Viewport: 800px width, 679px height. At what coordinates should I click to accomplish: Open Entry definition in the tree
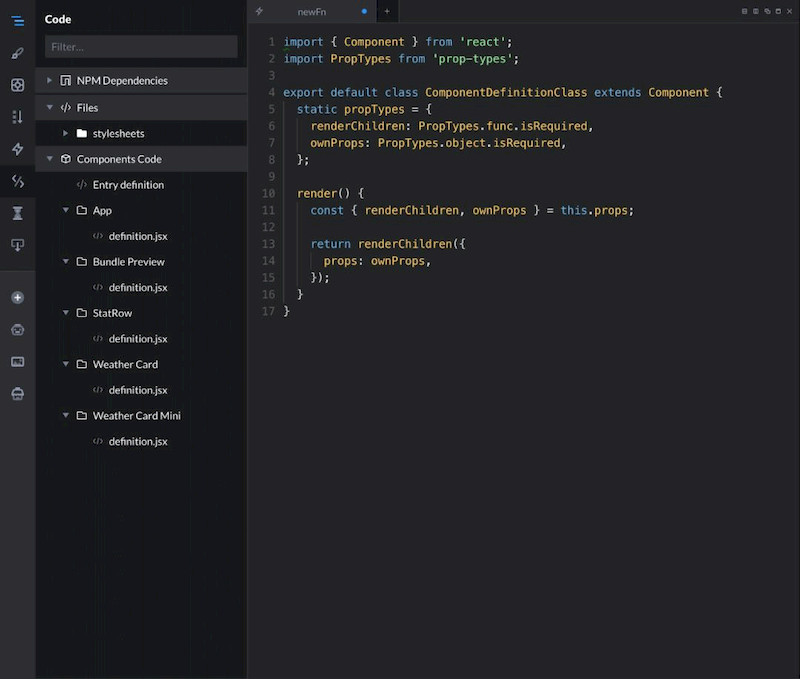[x=128, y=185]
